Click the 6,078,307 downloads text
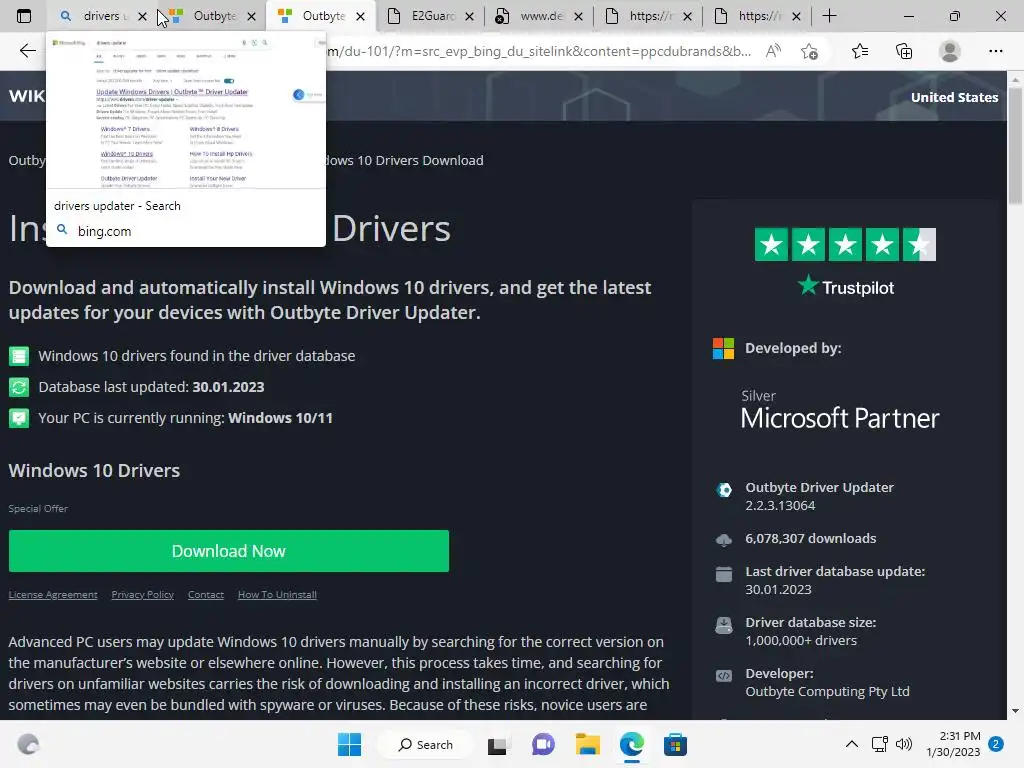 click(810, 539)
